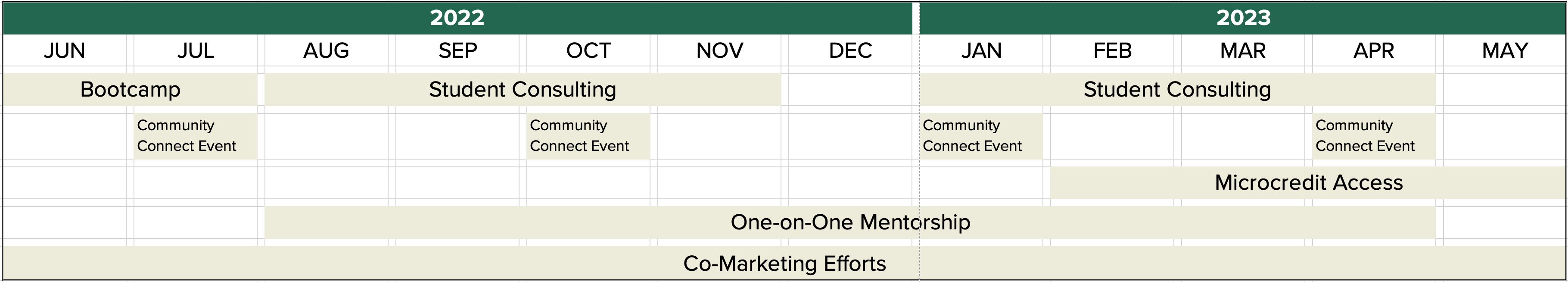Screen dimensions: 1568x282
Task: Select the AUG month header
Action: point(326,50)
